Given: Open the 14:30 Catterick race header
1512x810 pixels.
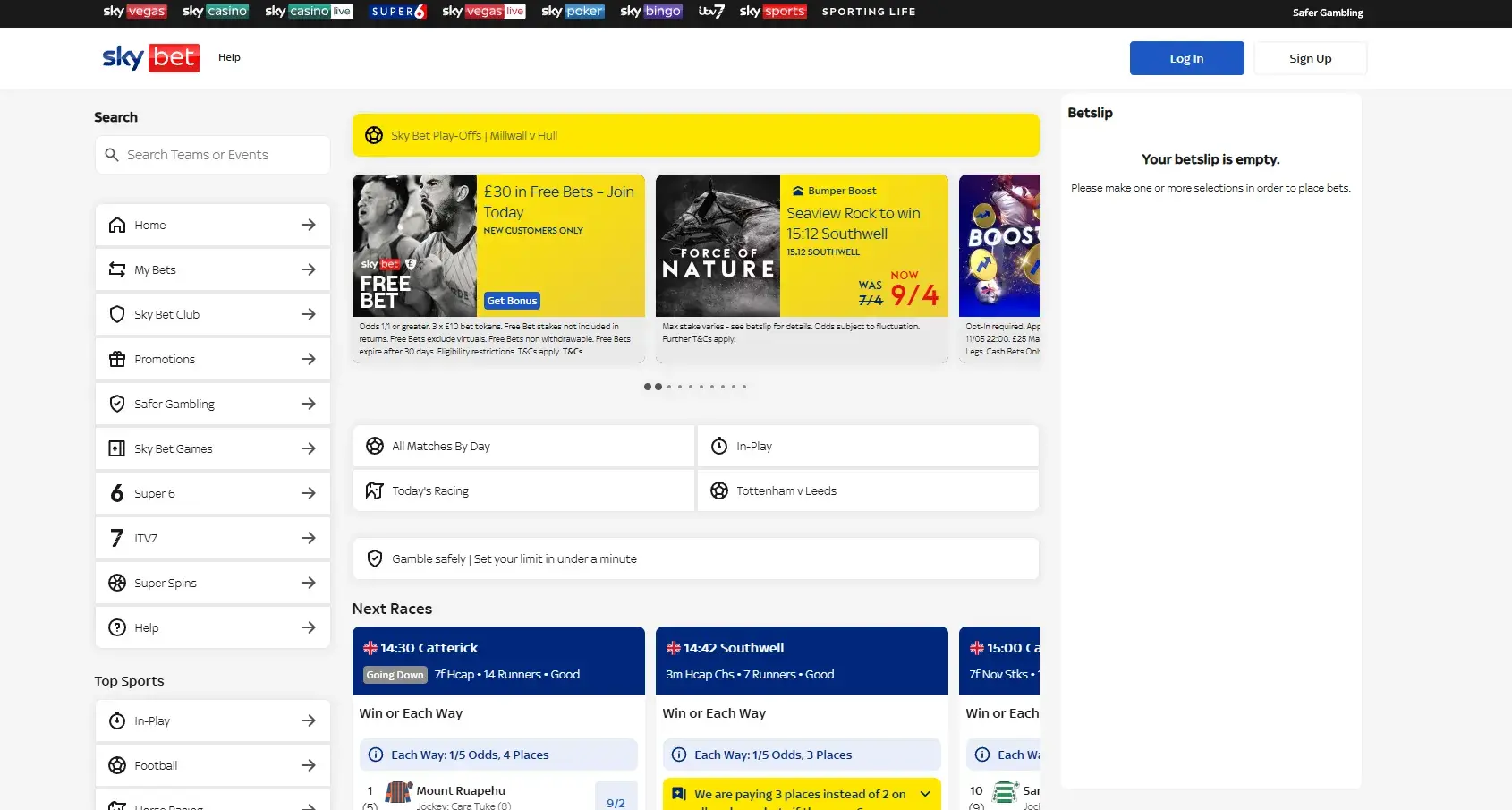Looking at the screenshot, I should coord(498,661).
